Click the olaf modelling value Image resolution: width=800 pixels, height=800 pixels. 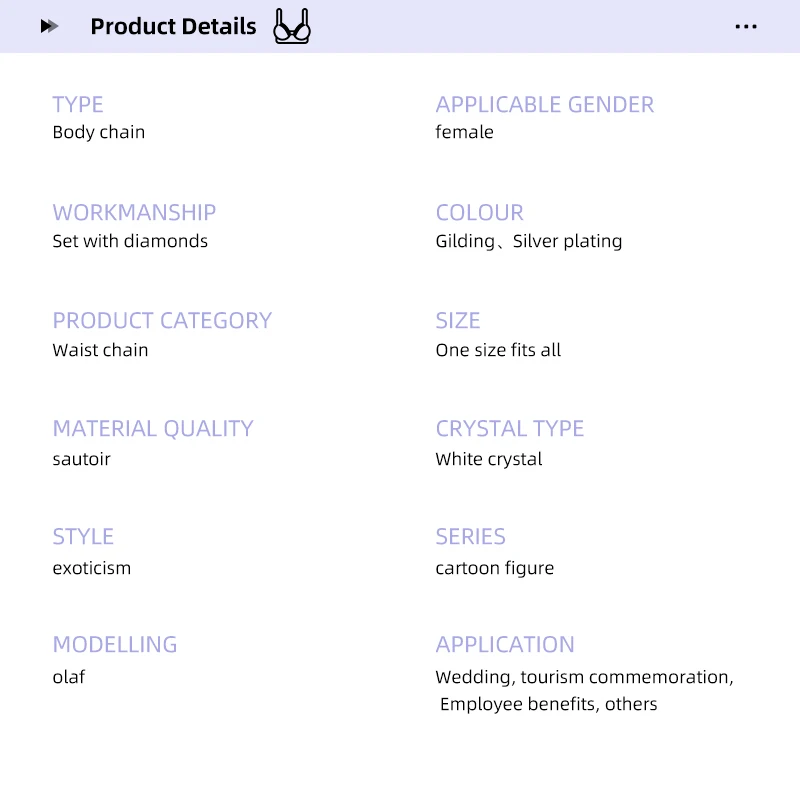[69, 677]
